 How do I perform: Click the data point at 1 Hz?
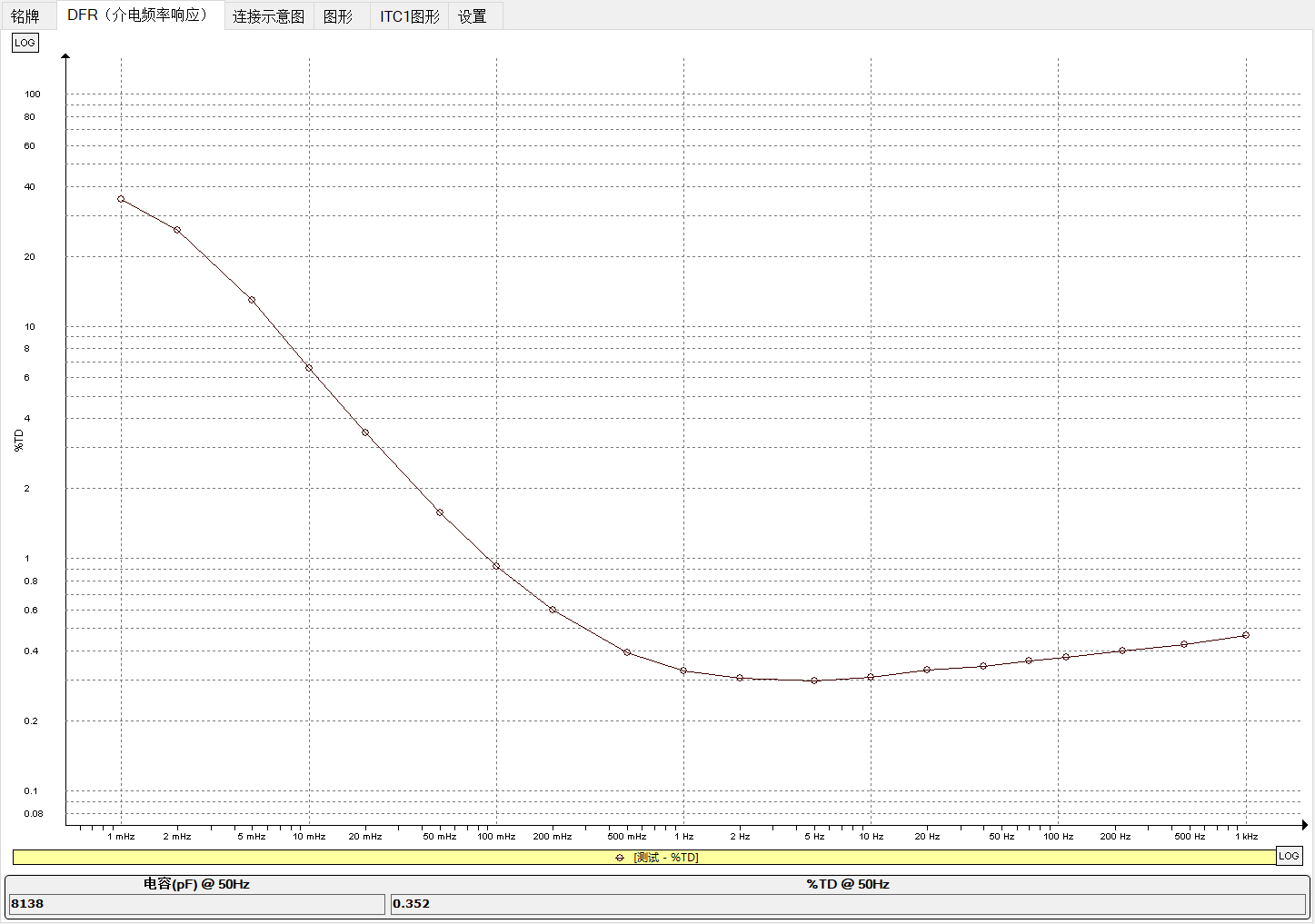683,671
